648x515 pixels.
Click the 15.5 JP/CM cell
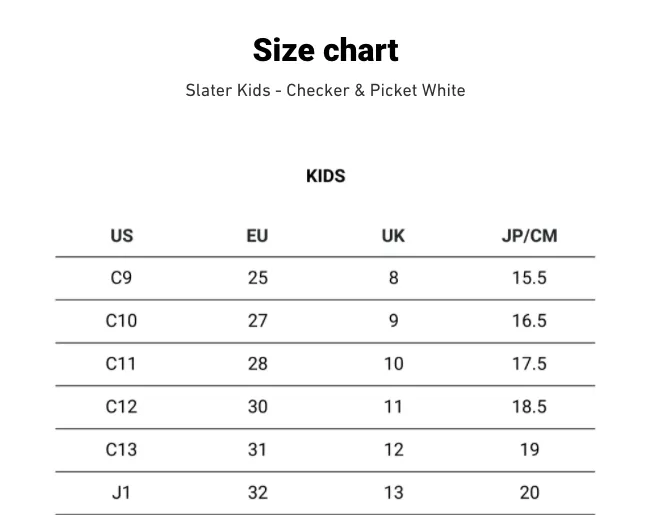(x=529, y=278)
